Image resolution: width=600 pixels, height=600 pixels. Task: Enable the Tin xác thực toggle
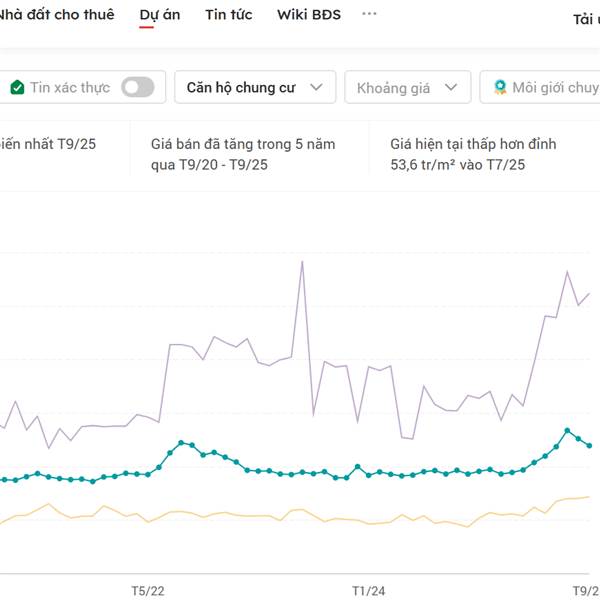click(x=138, y=88)
